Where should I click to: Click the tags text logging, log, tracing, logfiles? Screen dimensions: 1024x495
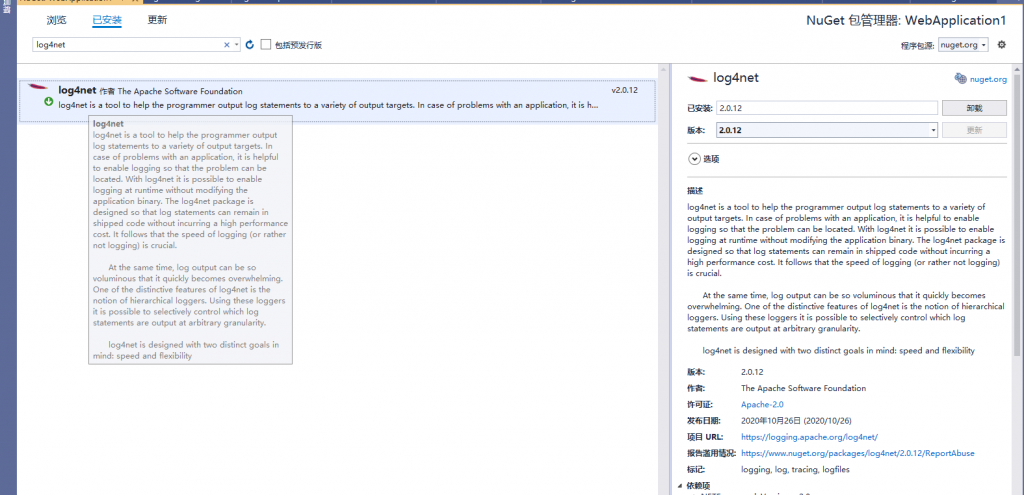[795, 470]
